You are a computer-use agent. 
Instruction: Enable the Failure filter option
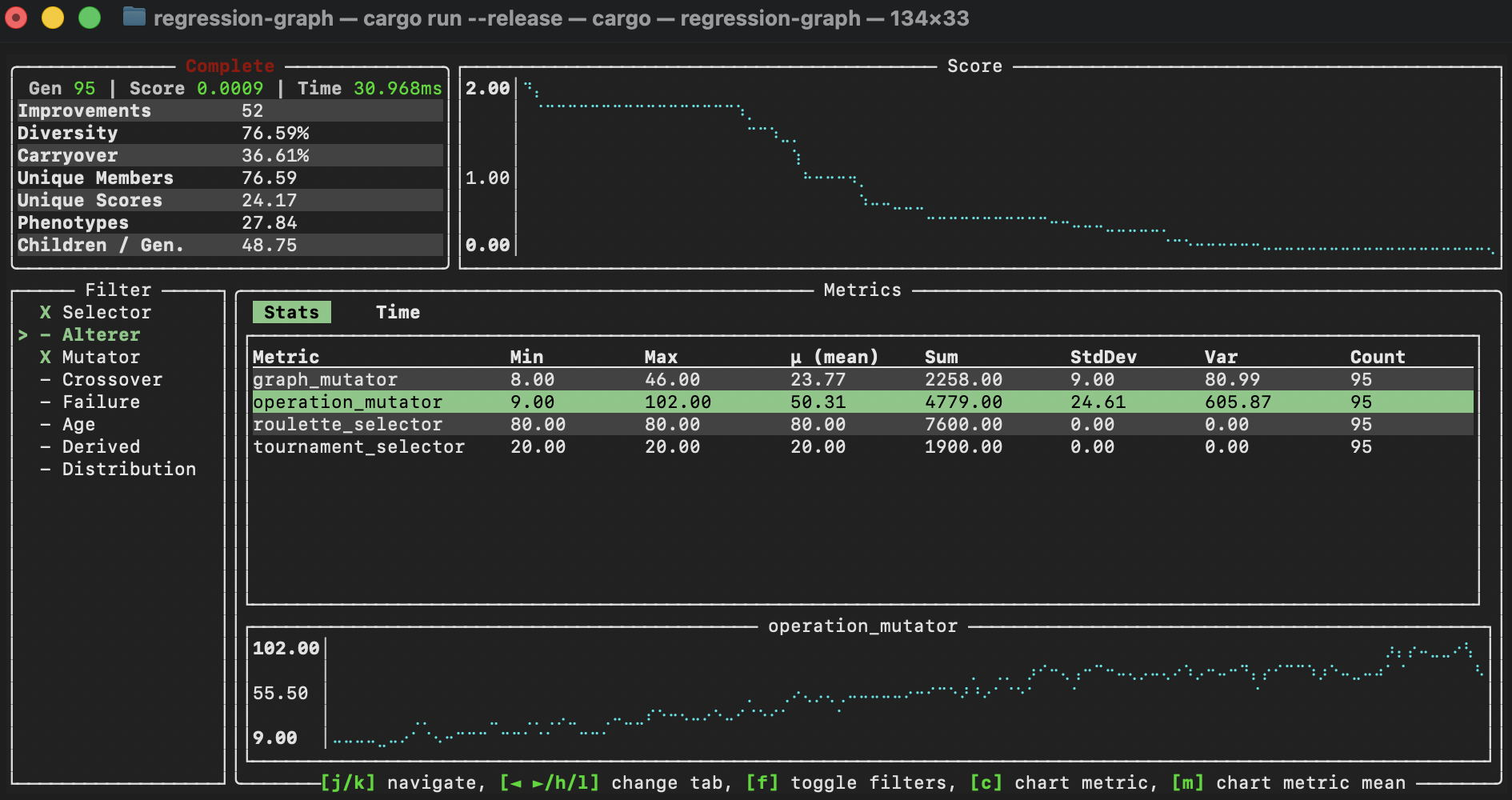(x=101, y=402)
